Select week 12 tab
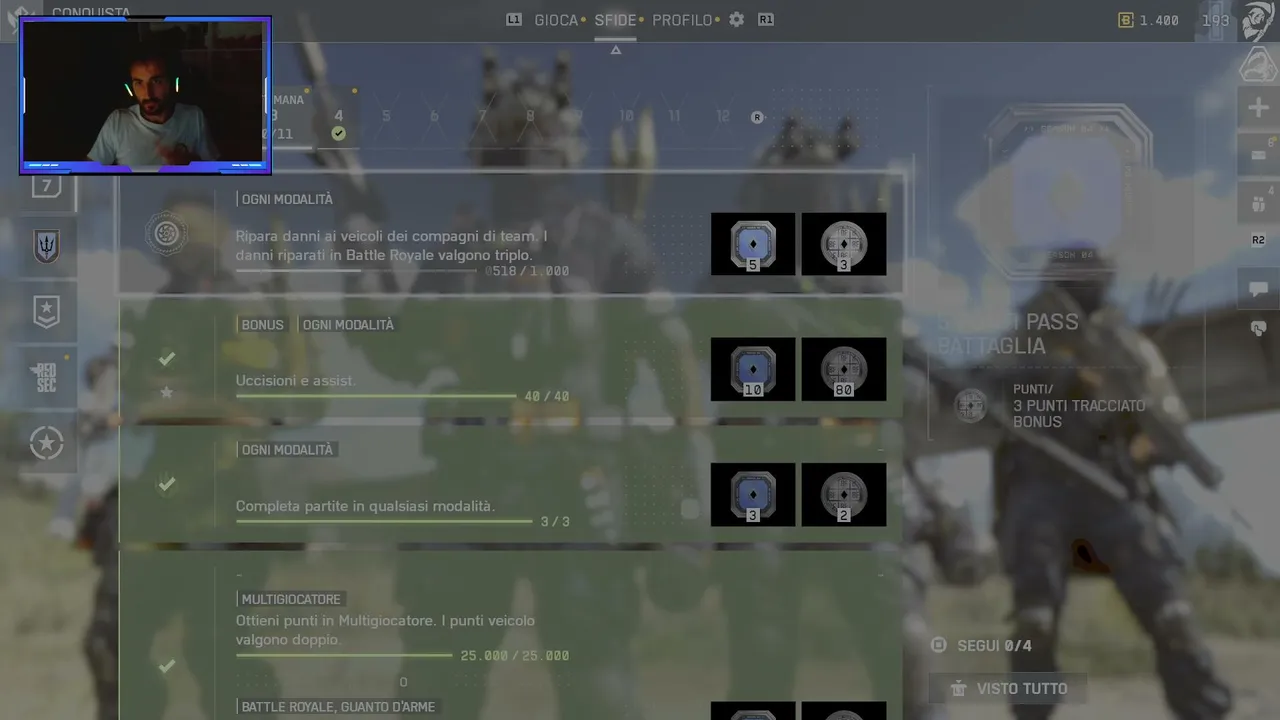Image resolution: width=1280 pixels, height=720 pixels. [722, 116]
